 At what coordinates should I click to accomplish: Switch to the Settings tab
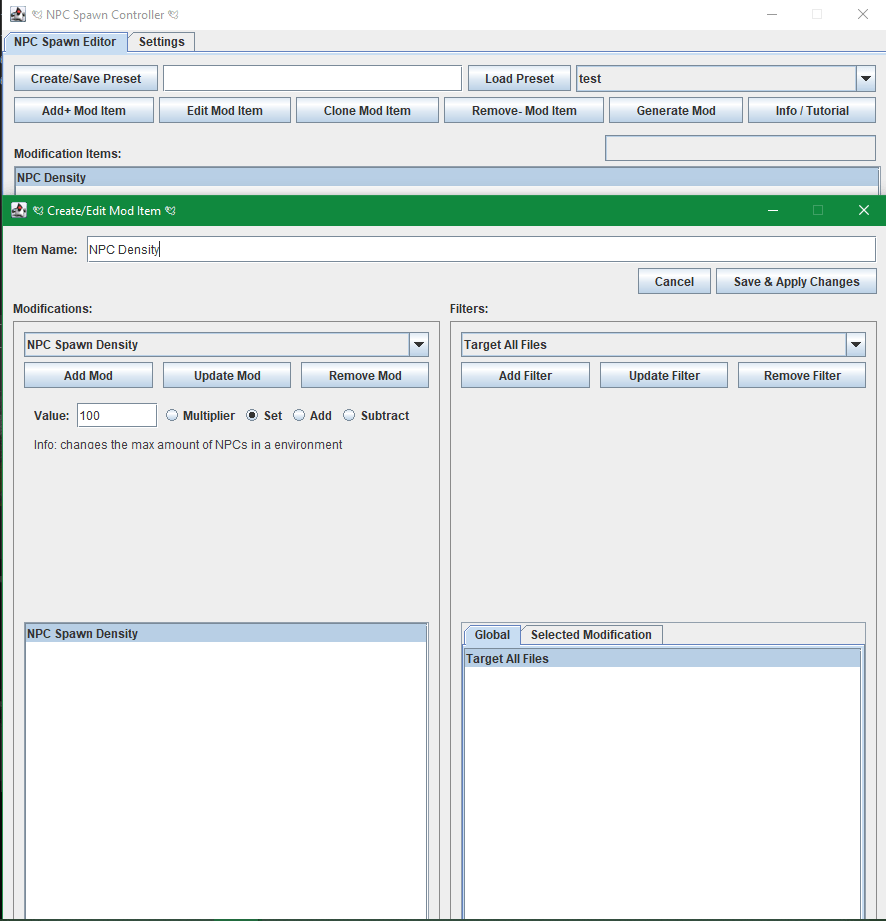click(x=161, y=42)
